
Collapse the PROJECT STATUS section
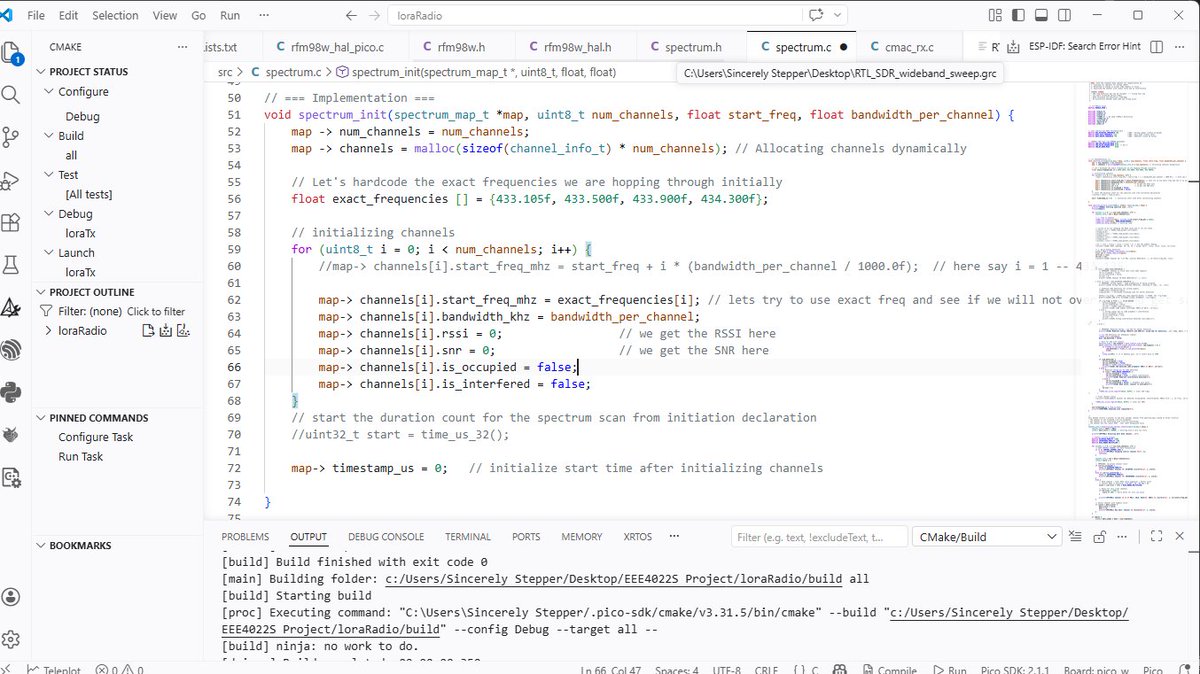(42, 72)
